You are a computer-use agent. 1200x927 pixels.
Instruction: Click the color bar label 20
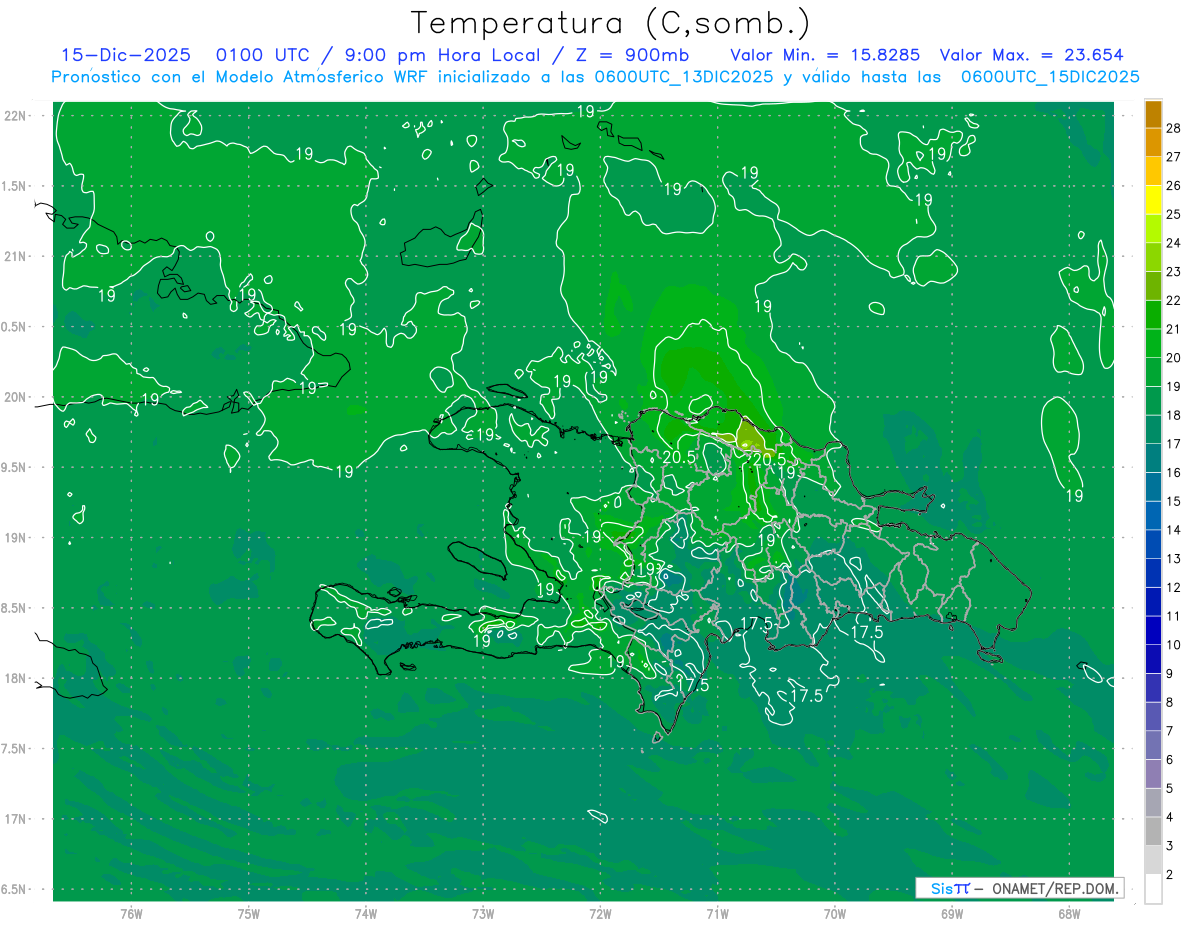tap(1174, 358)
